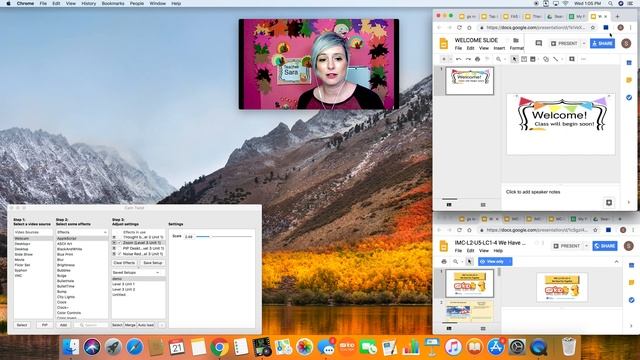Open the Help menu in IMC-L2-U5 window
The height and width of the screenshot is (360, 640).
[x=498, y=251]
